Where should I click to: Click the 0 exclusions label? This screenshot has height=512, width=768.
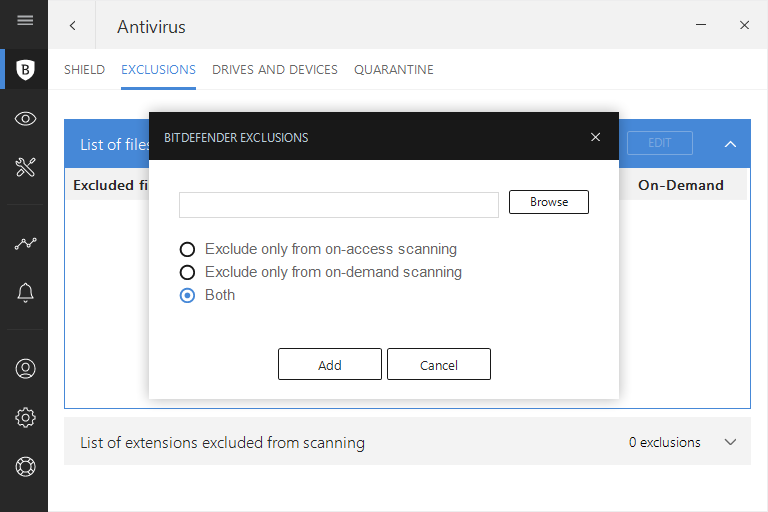click(x=665, y=442)
